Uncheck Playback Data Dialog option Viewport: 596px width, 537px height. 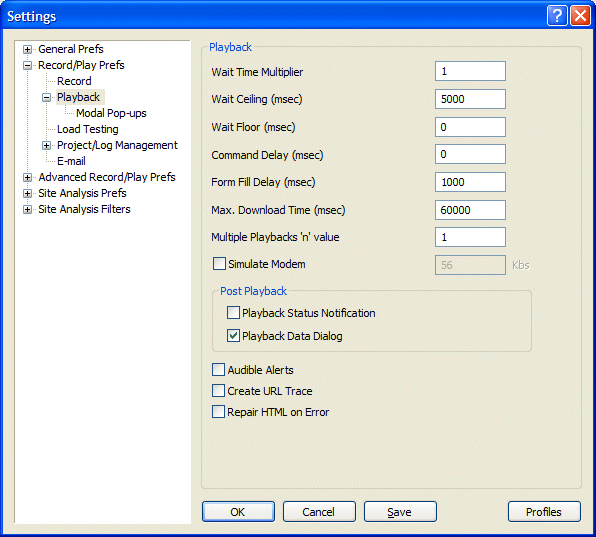point(233,336)
